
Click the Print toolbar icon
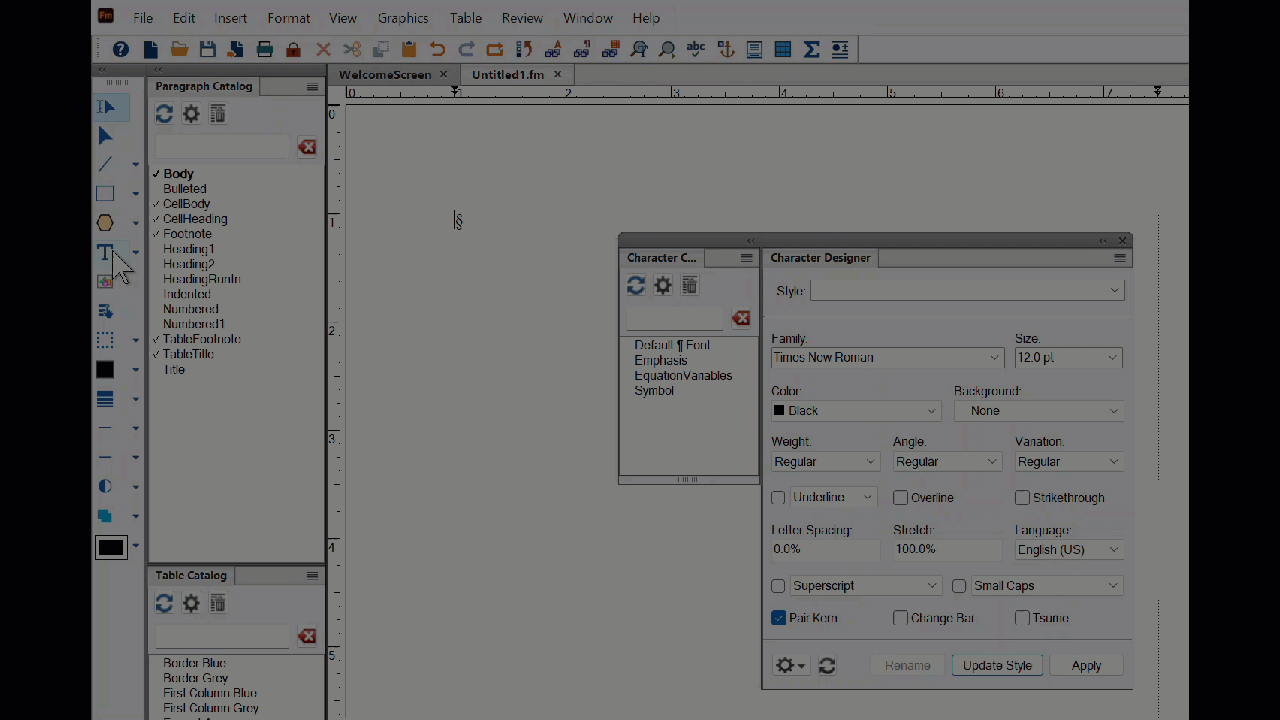[x=265, y=49]
